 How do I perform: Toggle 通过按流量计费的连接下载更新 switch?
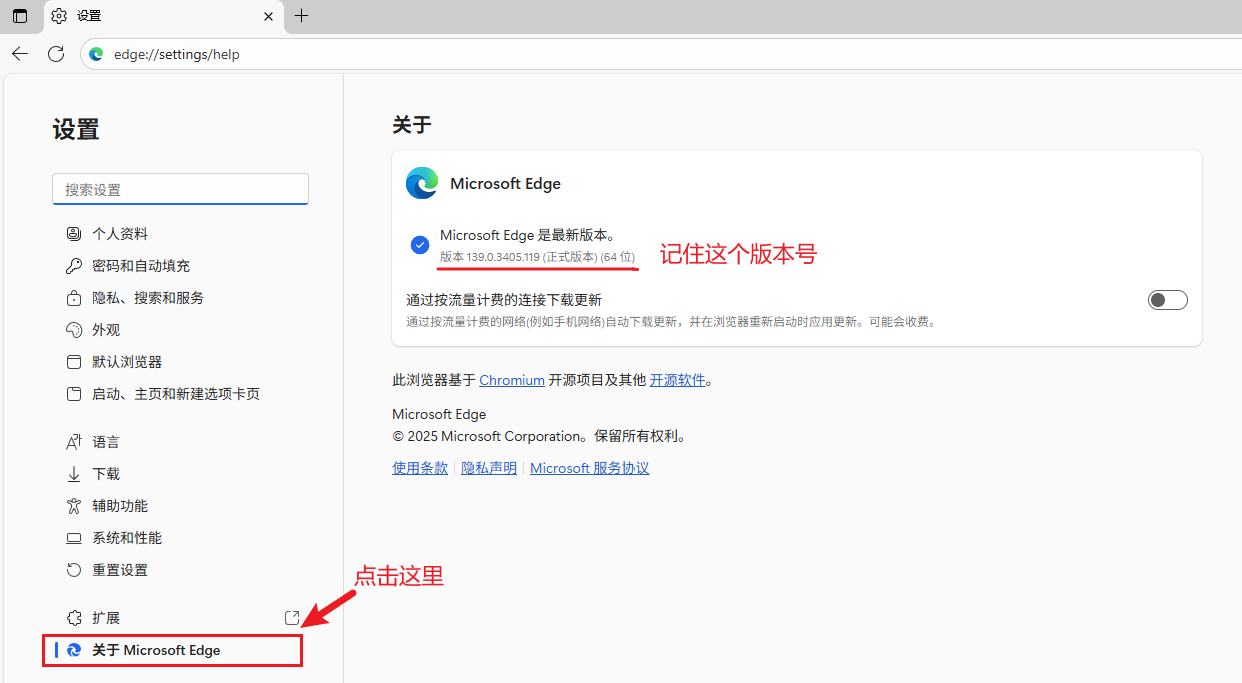point(1167,300)
